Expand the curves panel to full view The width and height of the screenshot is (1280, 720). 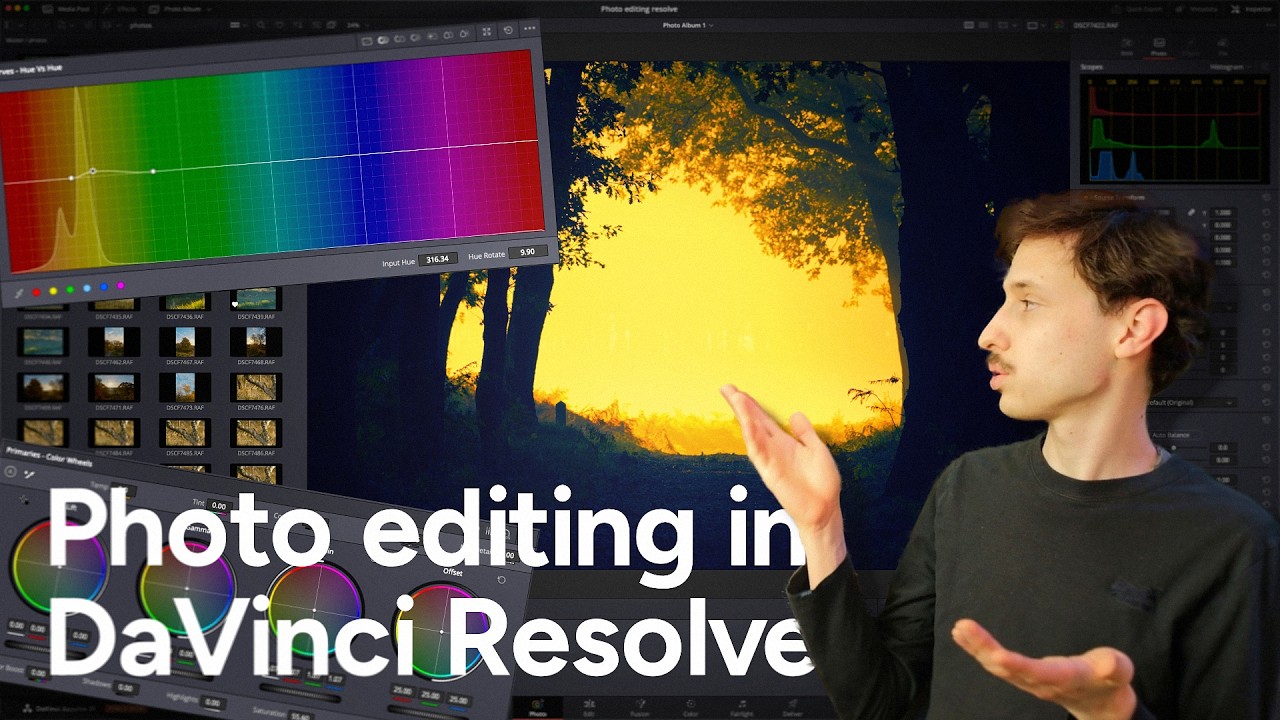coord(487,32)
